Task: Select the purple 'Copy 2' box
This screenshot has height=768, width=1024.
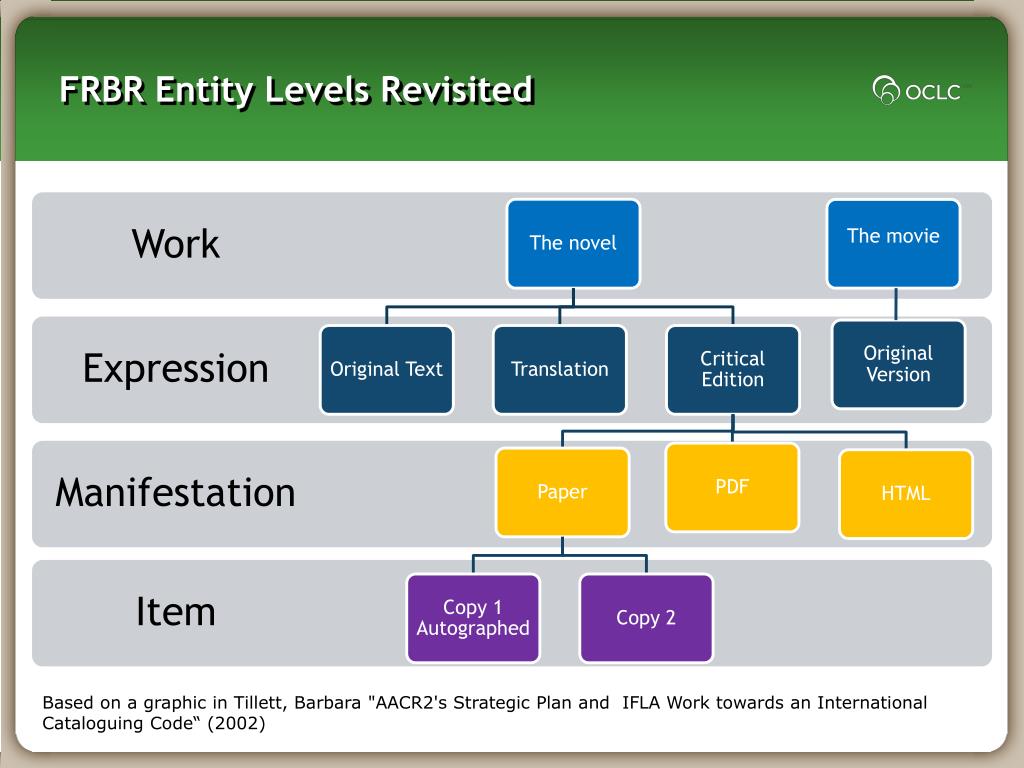Action: pos(646,618)
